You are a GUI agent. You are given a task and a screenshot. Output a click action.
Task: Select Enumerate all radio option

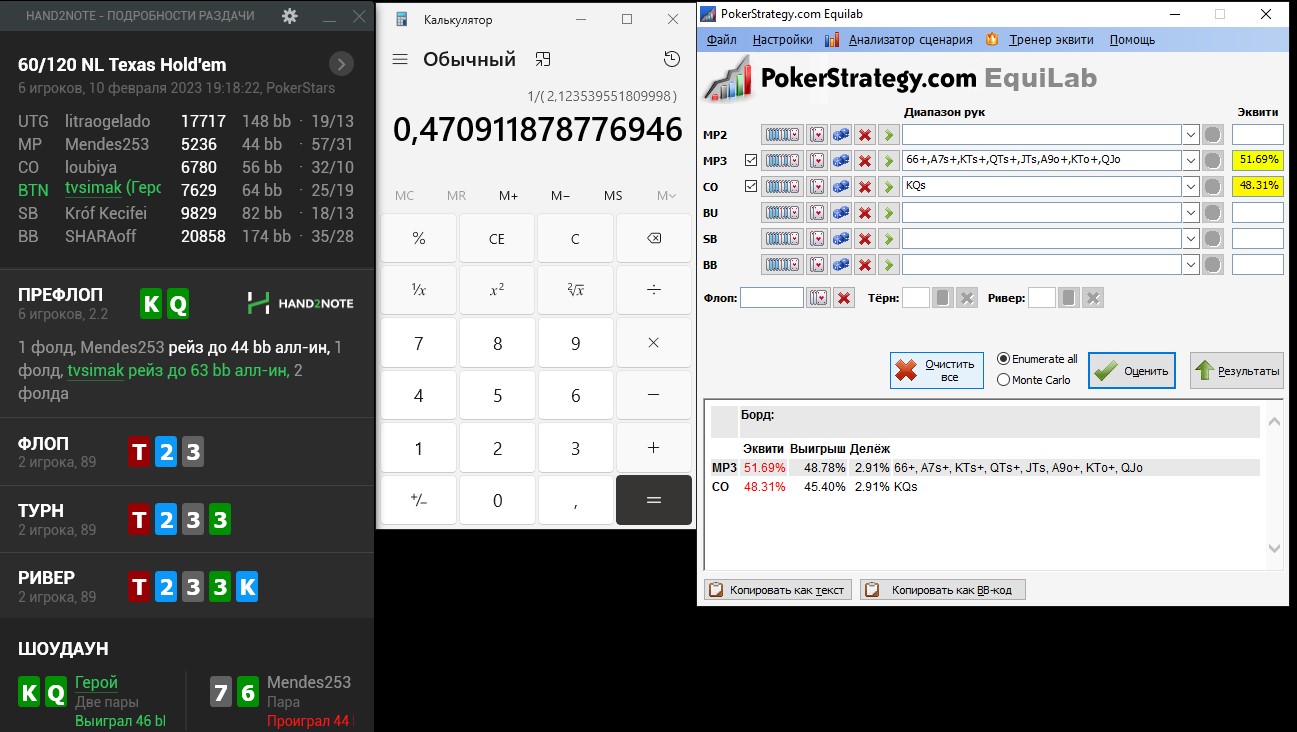[x=1037, y=359]
